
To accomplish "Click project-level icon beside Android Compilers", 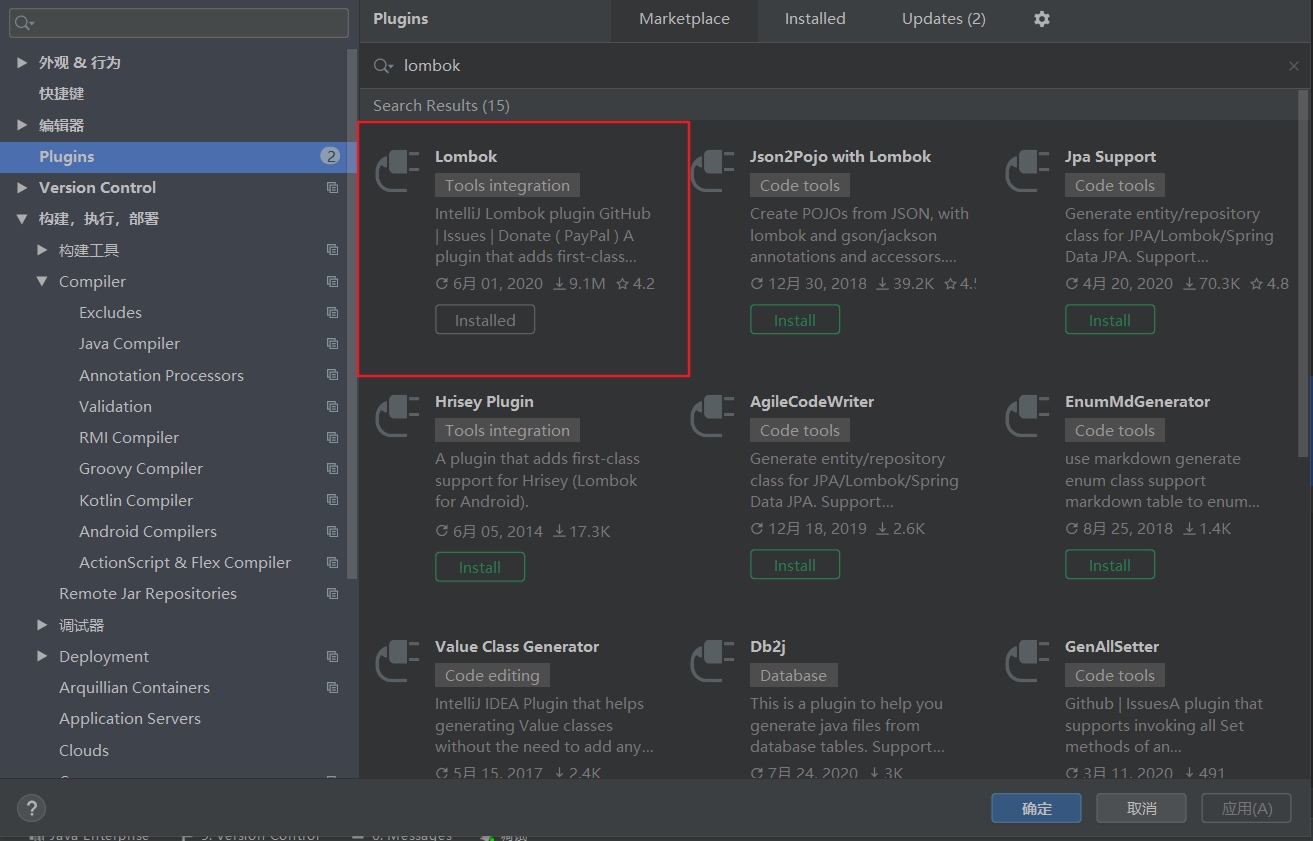I will 332,532.
